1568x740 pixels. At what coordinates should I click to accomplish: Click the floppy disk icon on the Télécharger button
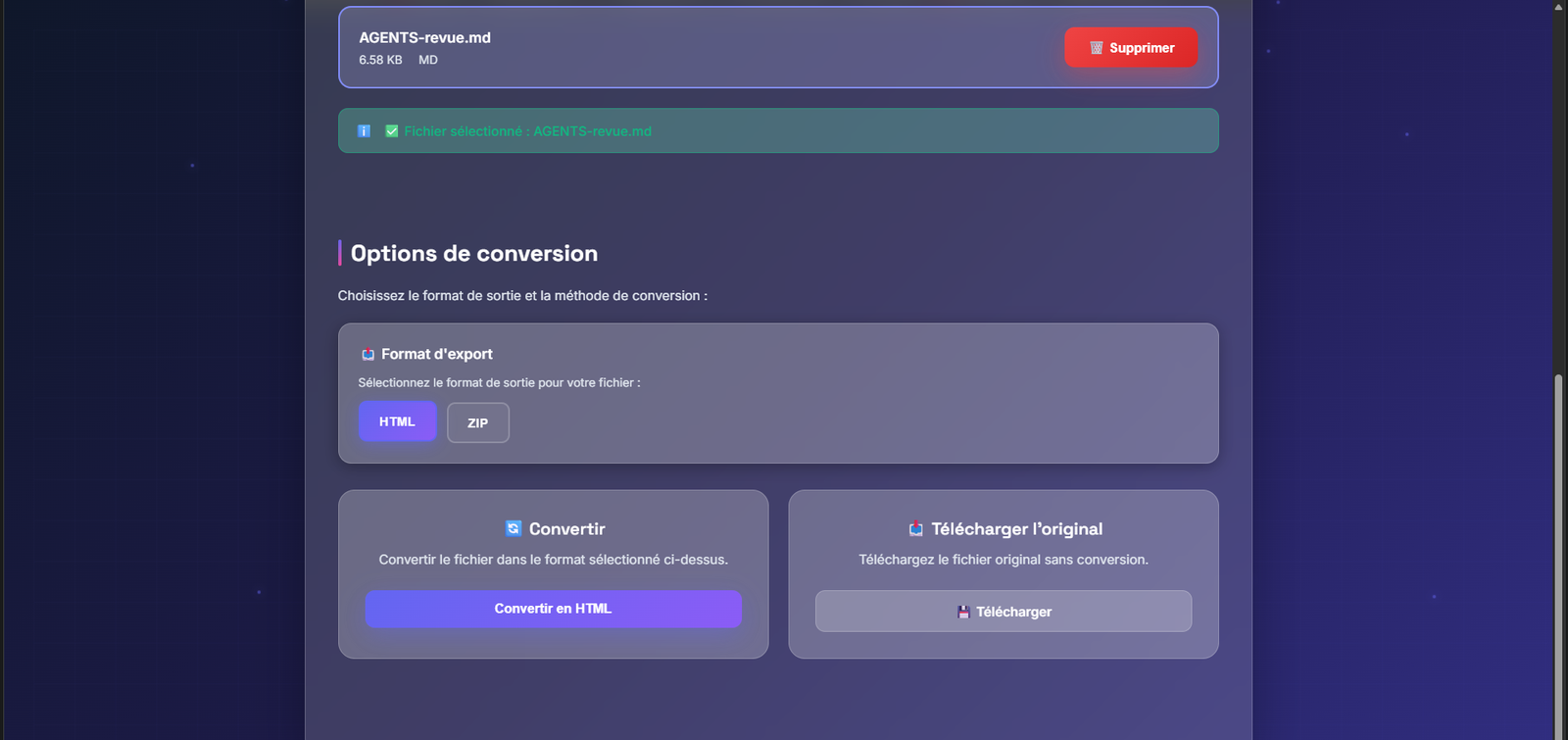click(x=963, y=612)
